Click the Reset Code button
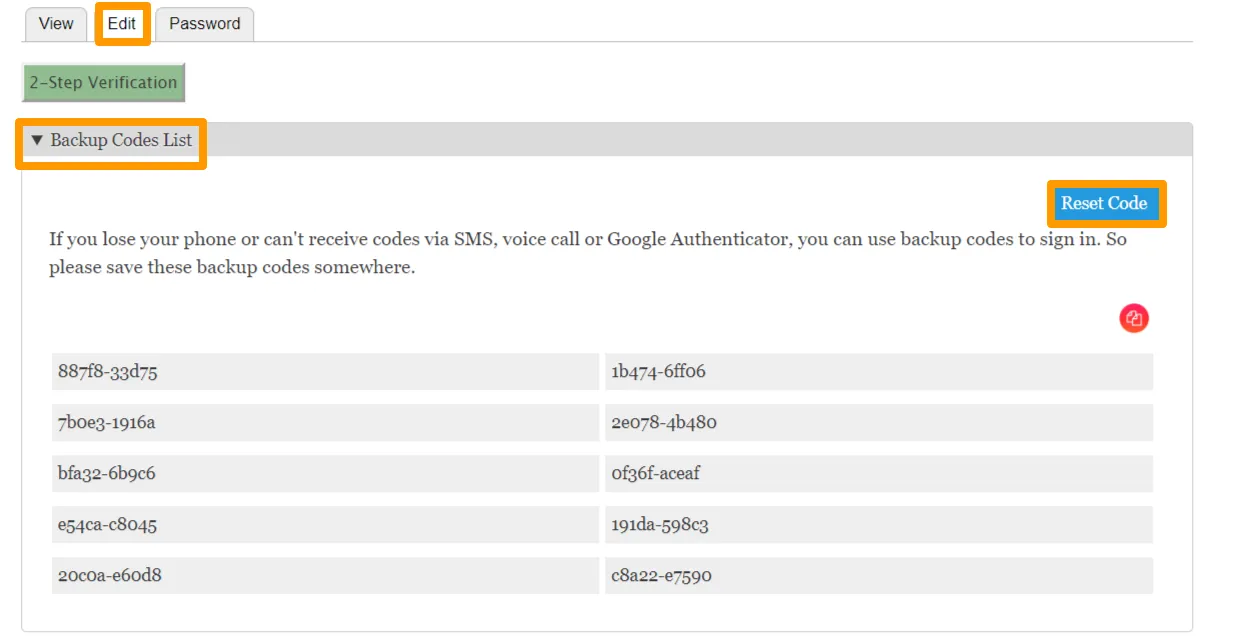The height and width of the screenshot is (640, 1250). point(1103,204)
